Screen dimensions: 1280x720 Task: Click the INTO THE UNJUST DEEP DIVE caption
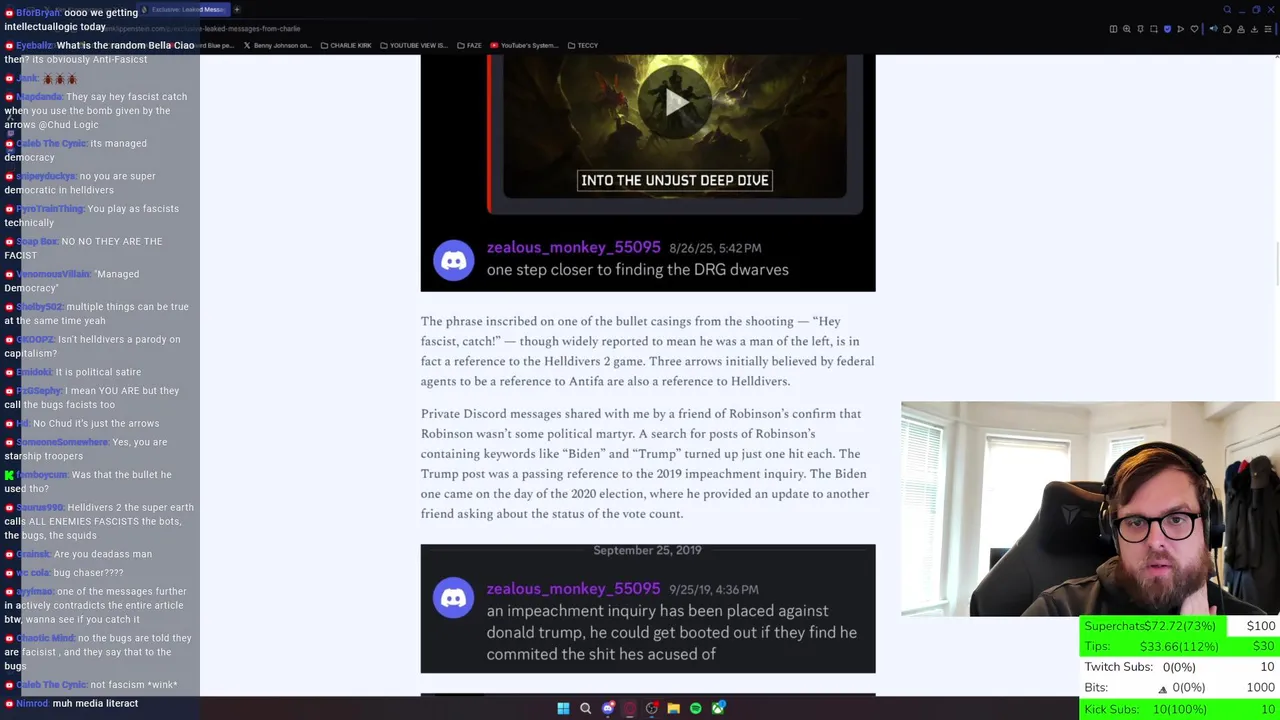coord(675,180)
